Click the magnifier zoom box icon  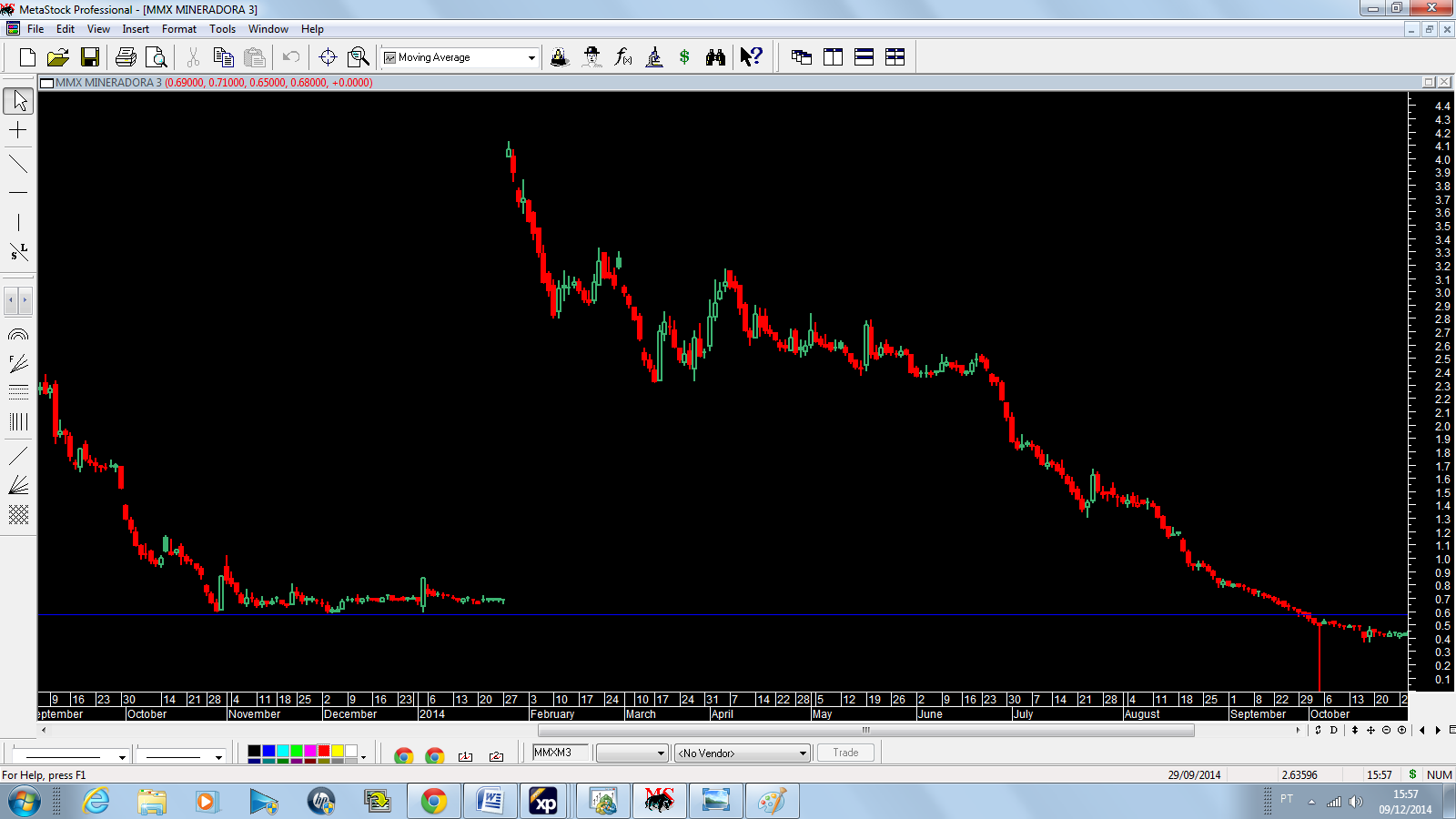pyautogui.click(x=359, y=57)
